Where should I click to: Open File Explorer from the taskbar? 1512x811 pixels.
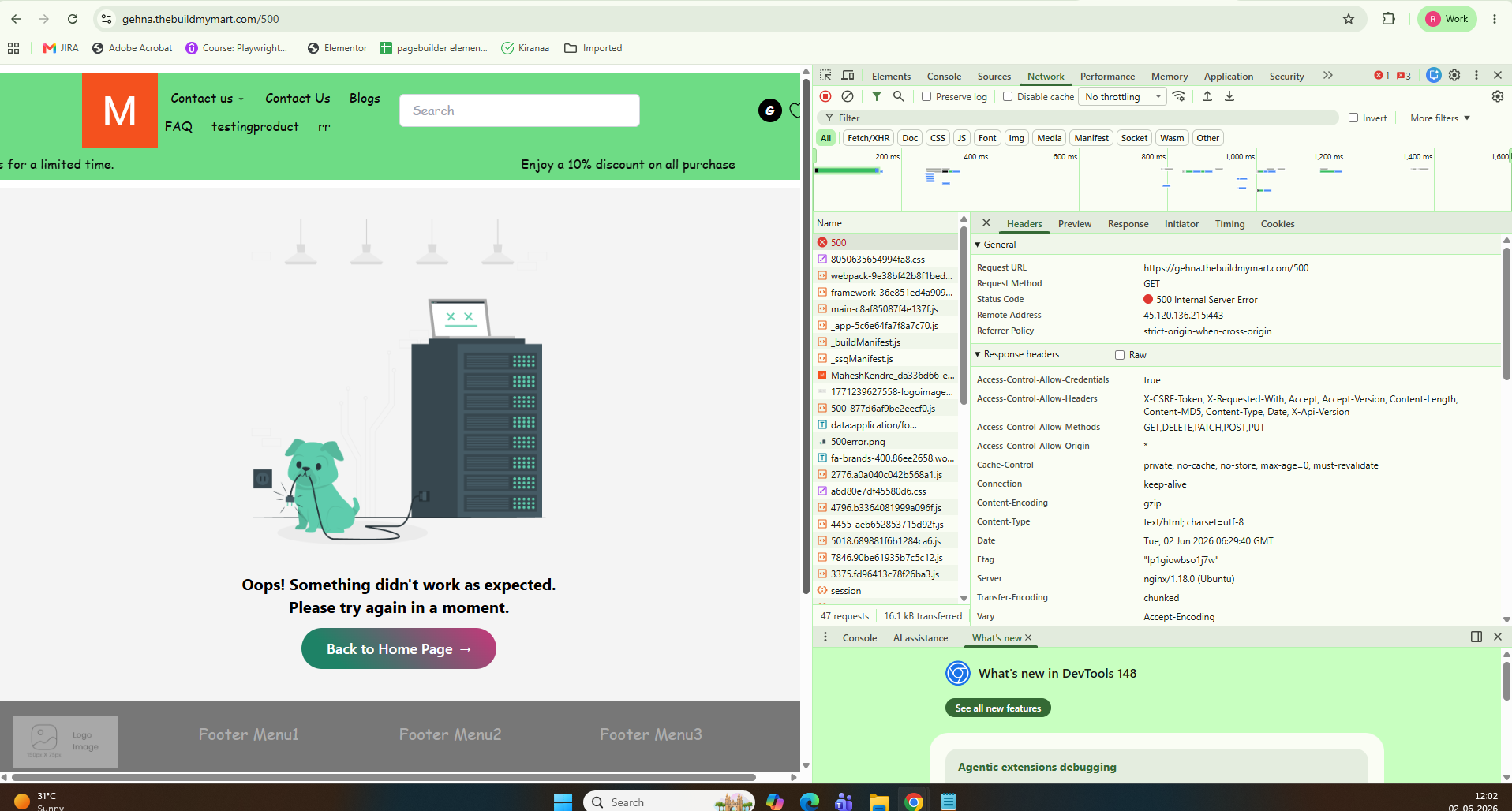[879, 802]
